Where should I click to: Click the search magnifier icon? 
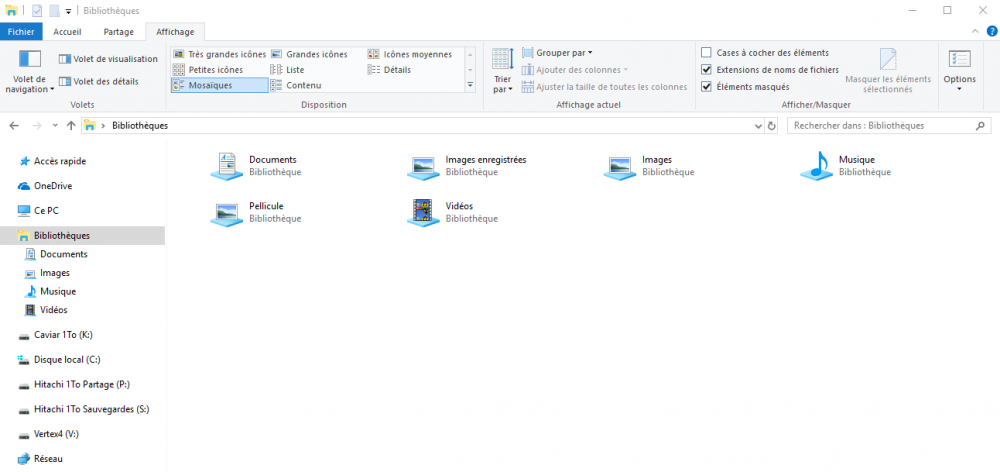coord(980,126)
